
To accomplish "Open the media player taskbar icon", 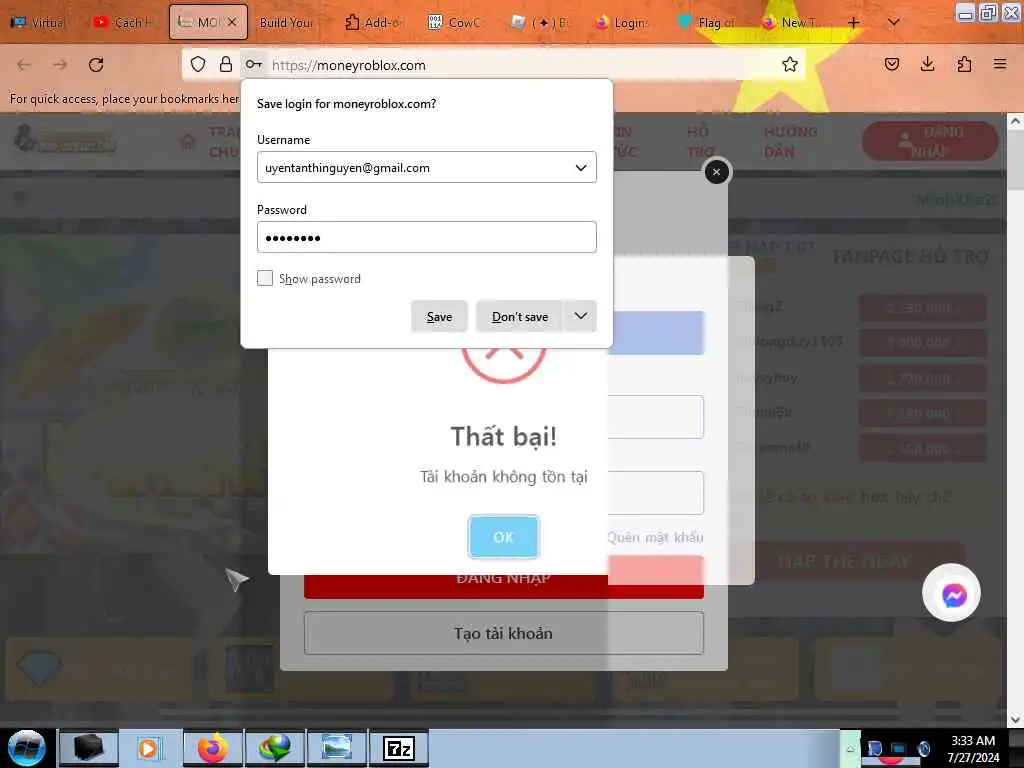I will pos(150,748).
